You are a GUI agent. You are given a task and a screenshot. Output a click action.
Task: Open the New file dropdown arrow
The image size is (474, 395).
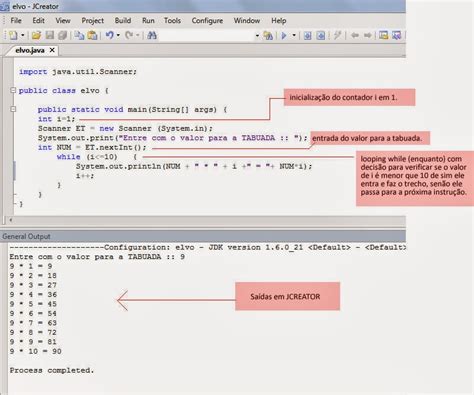(23, 35)
